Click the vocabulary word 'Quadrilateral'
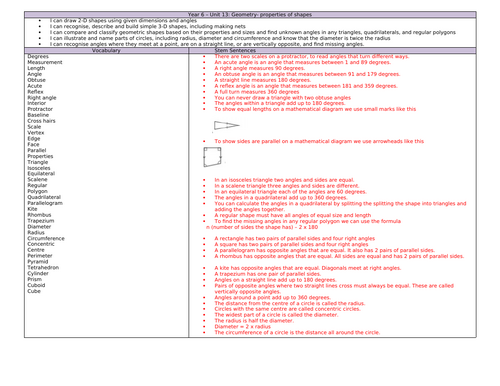The width and height of the screenshot is (500, 386). (44, 197)
